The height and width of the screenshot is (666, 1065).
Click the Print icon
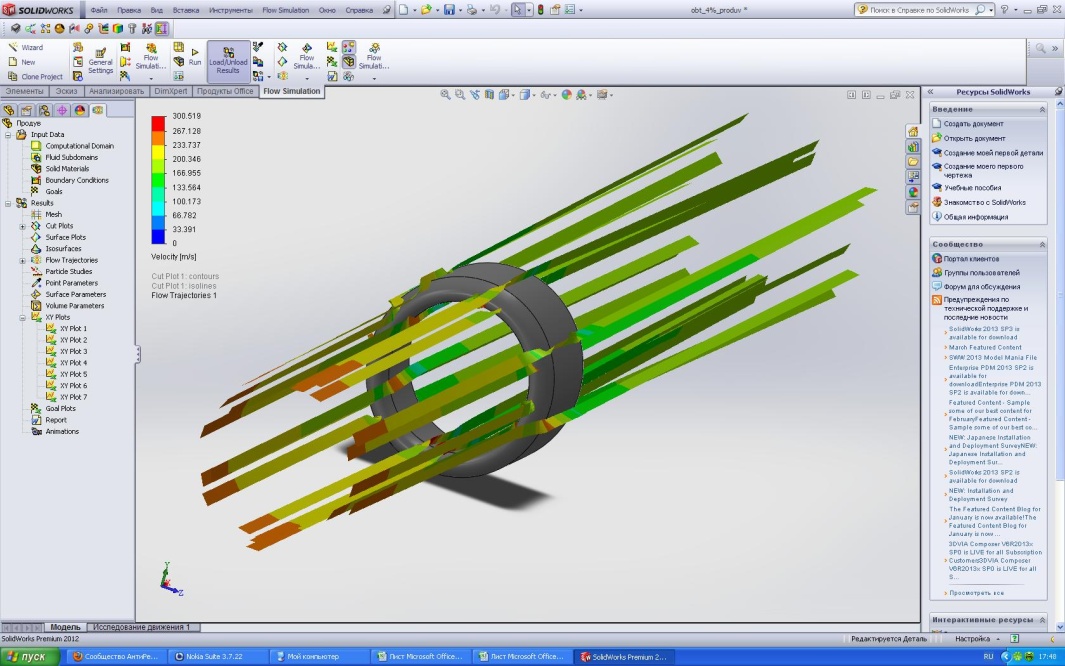471,10
